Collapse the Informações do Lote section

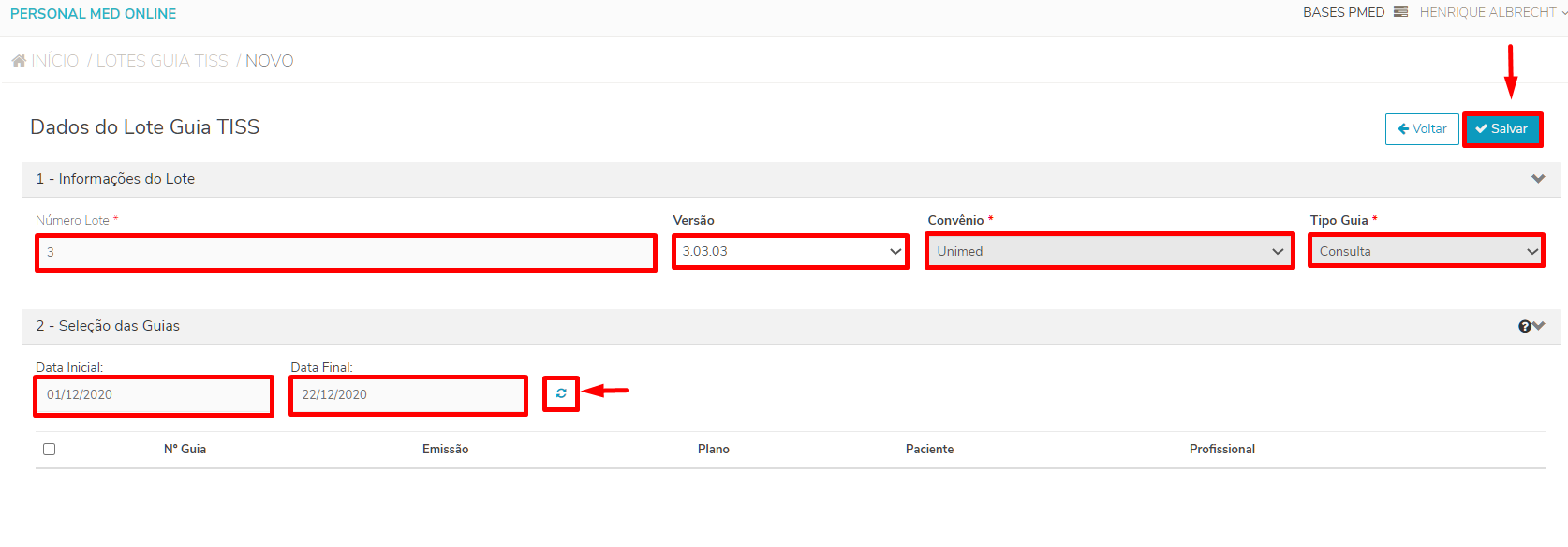pos(1538,179)
